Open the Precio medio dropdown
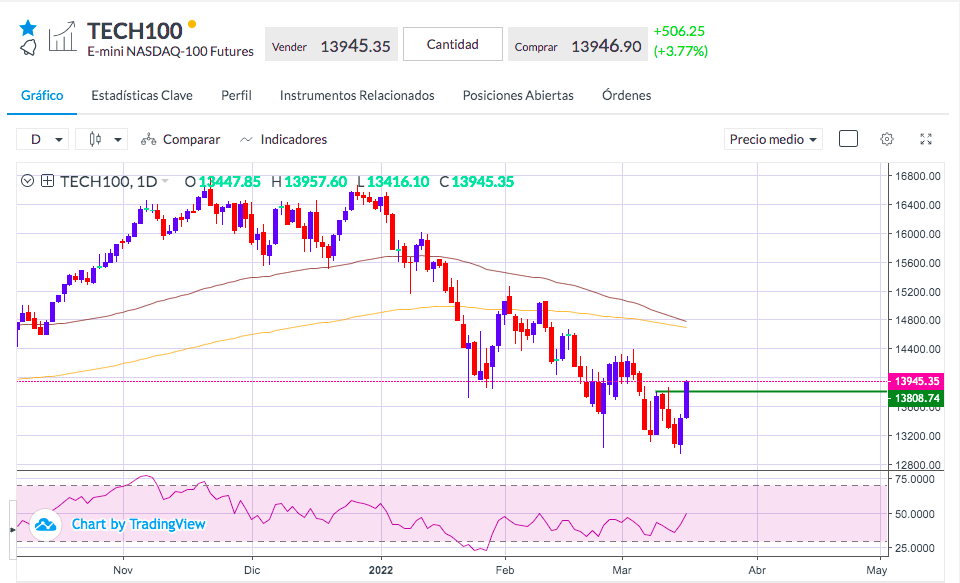 pyautogui.click(x=773, y=140)
